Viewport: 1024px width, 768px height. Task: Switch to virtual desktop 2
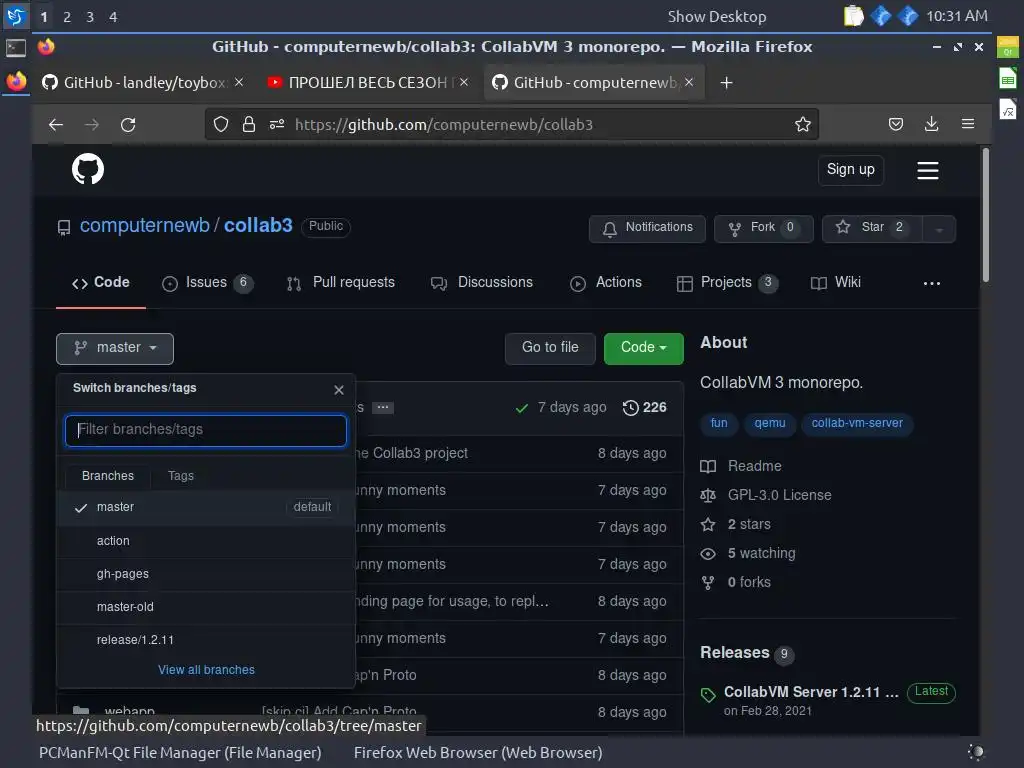pyautogui.click(x=67, y=16)
